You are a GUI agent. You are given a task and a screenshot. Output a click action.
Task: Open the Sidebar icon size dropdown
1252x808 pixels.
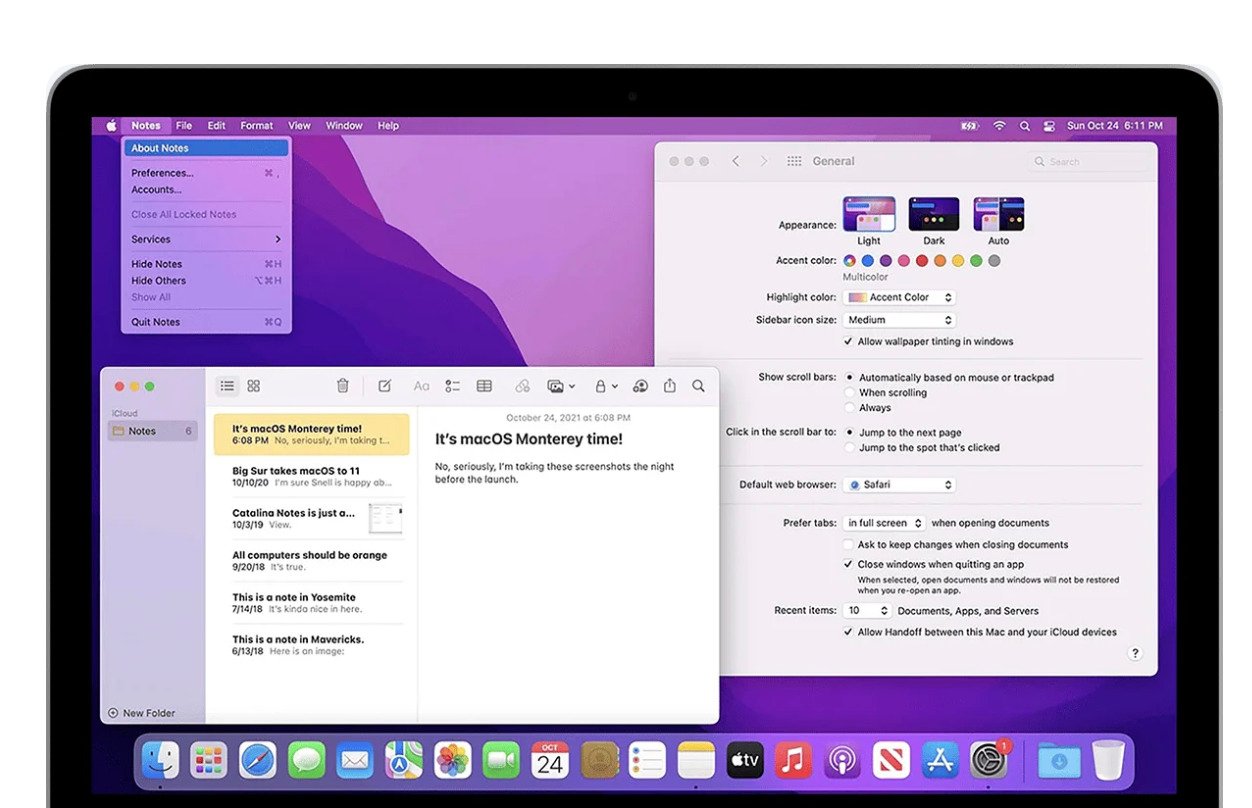click(x=899, y=320)
